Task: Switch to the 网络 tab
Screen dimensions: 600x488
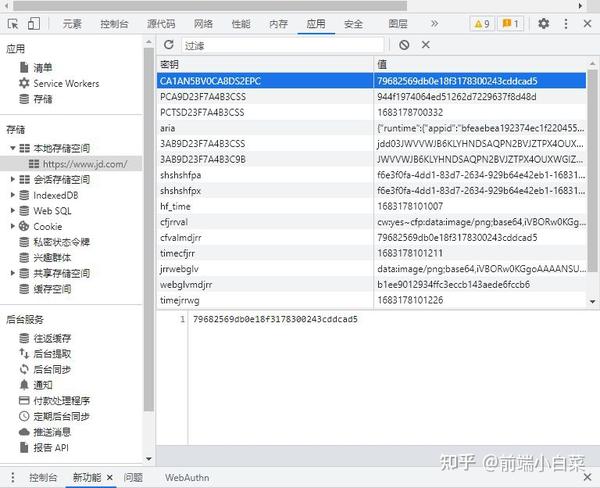Action: coord(203,24)
